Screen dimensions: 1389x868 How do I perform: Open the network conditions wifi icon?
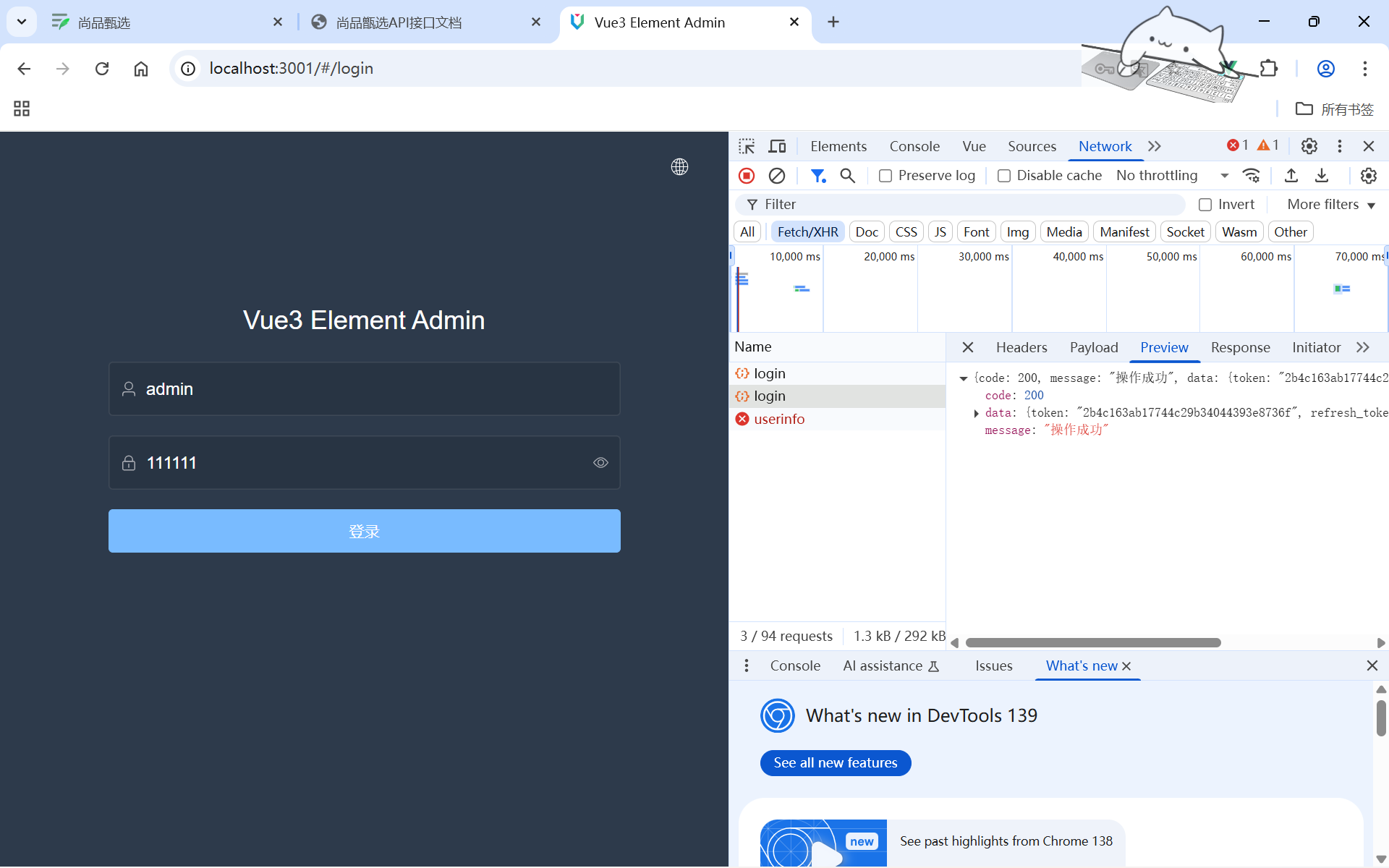(1251, 176)
